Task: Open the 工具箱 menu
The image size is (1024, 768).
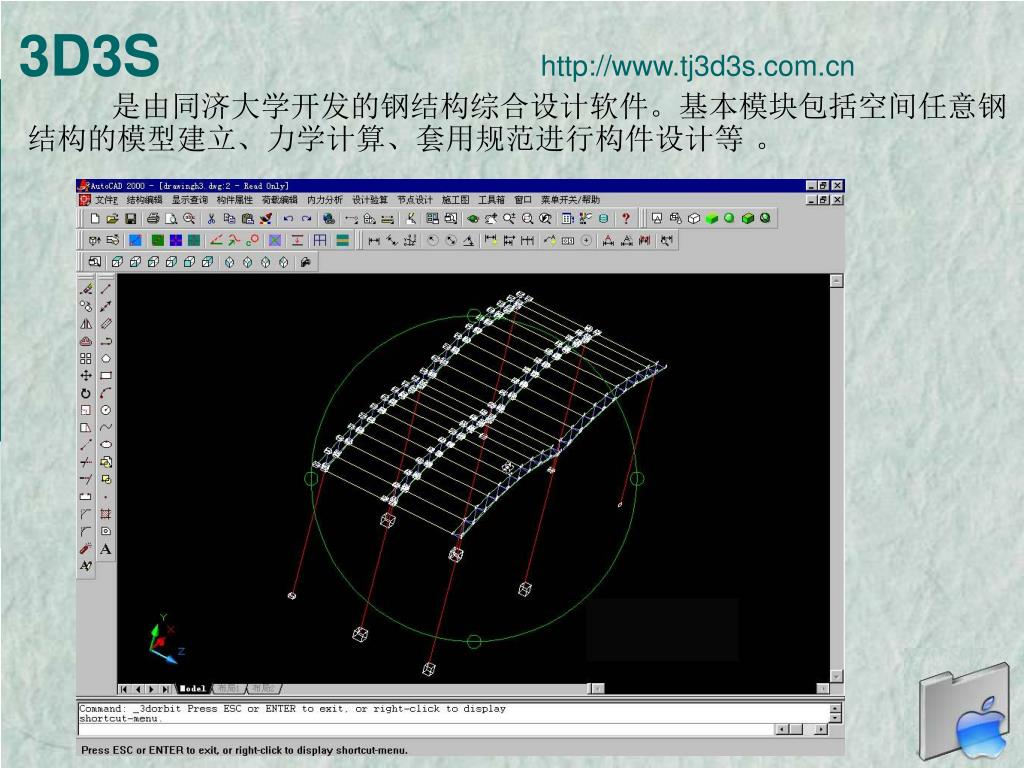Action: coord(492,200)
